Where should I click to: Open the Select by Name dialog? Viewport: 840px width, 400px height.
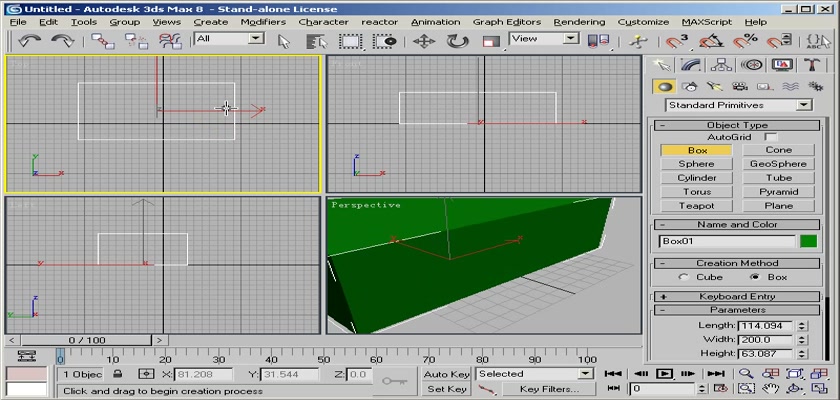317,41
